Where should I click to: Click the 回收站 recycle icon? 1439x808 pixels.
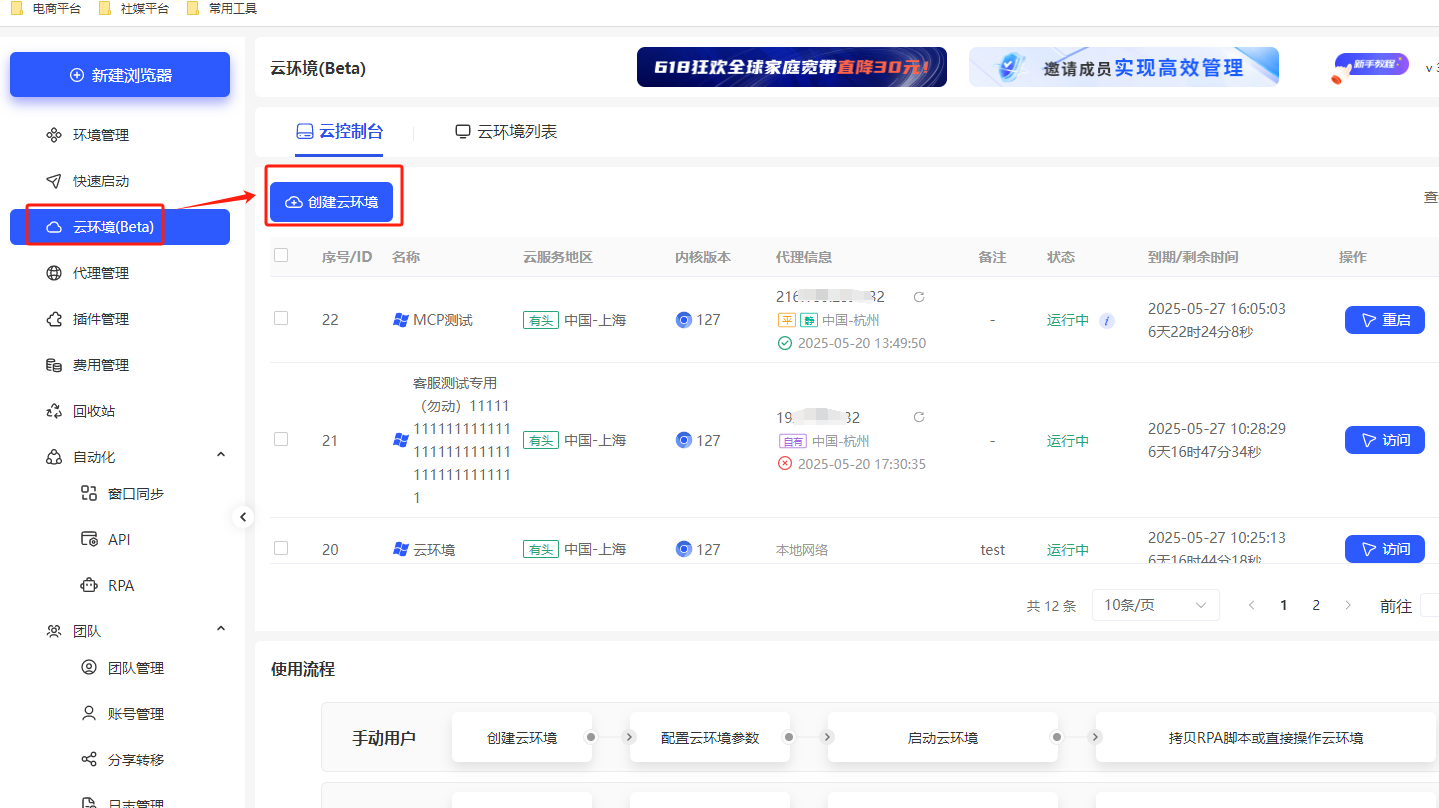54,411
